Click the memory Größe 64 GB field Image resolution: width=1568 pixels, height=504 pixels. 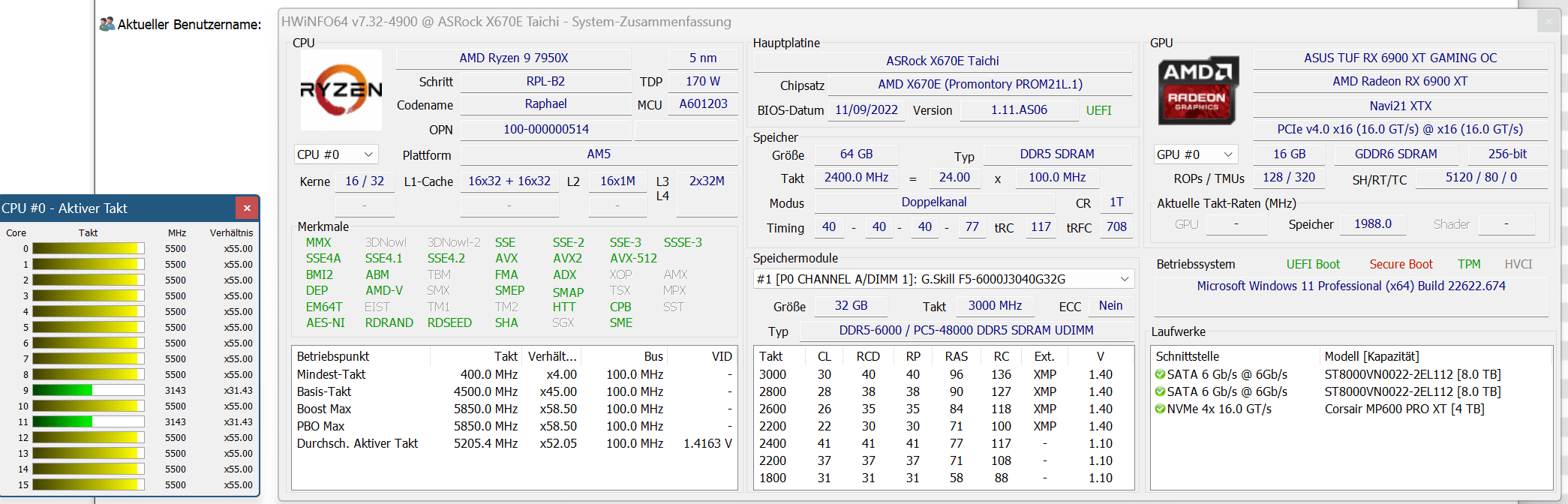pyautogui.click(x=856, y=154)
